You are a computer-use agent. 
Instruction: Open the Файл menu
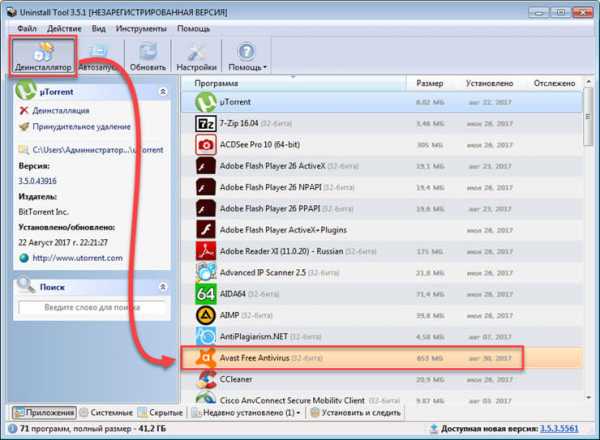[x=26, y=27]
